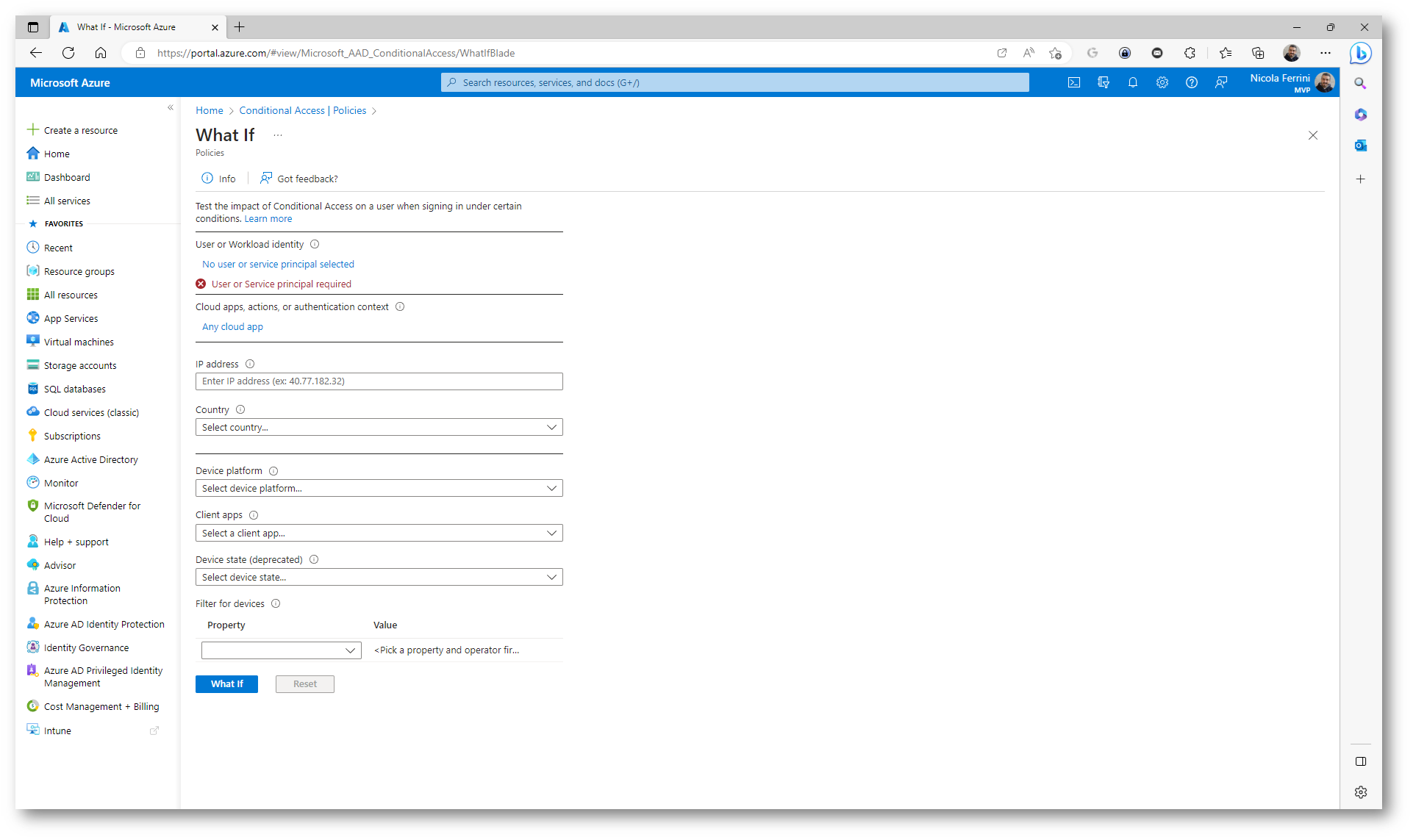Open the notifications bell
1413x840 pixels.
pyautogui.click(x=1133, y=82)
